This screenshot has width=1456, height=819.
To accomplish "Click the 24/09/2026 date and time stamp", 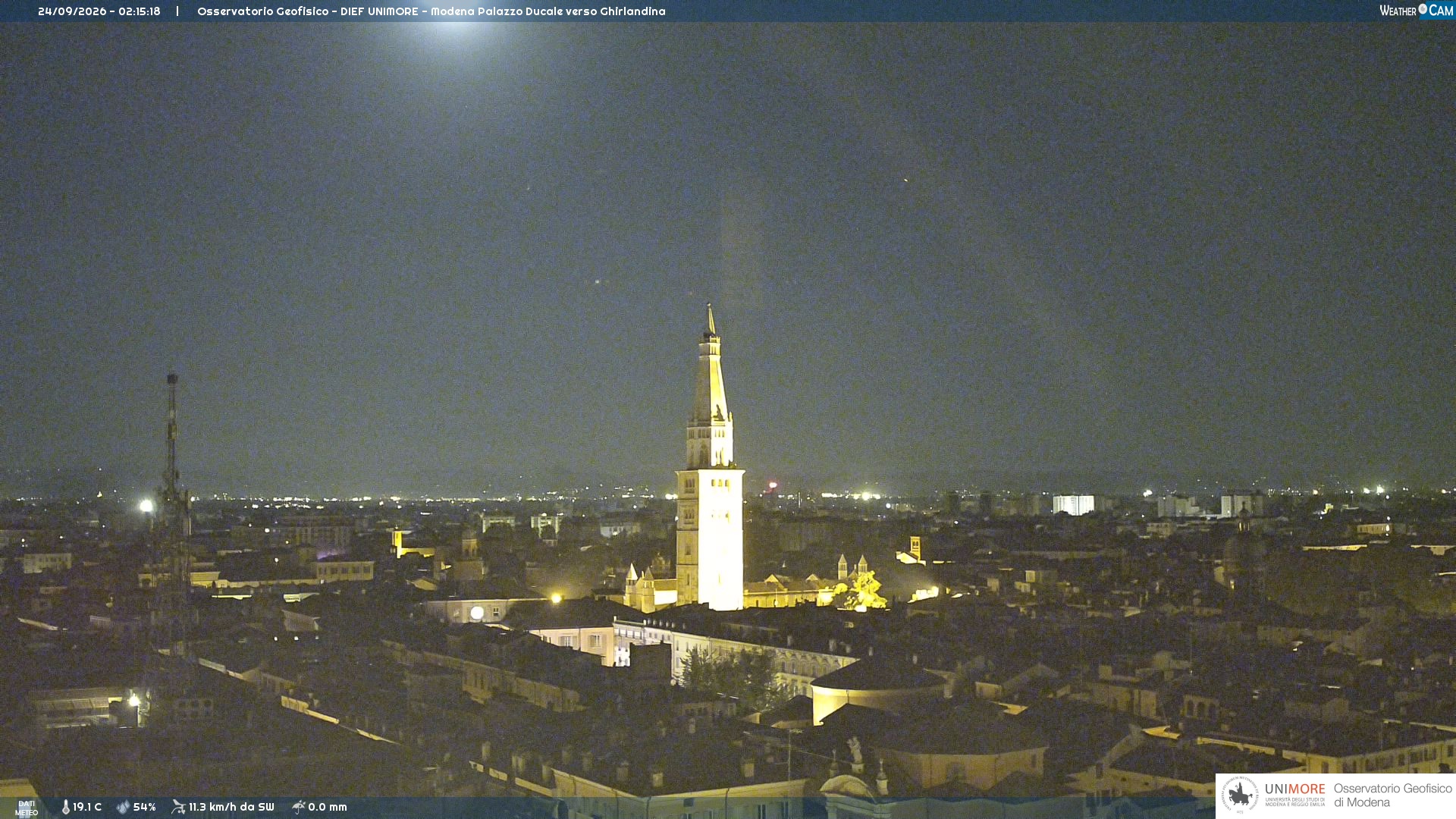I will [99, 11].
